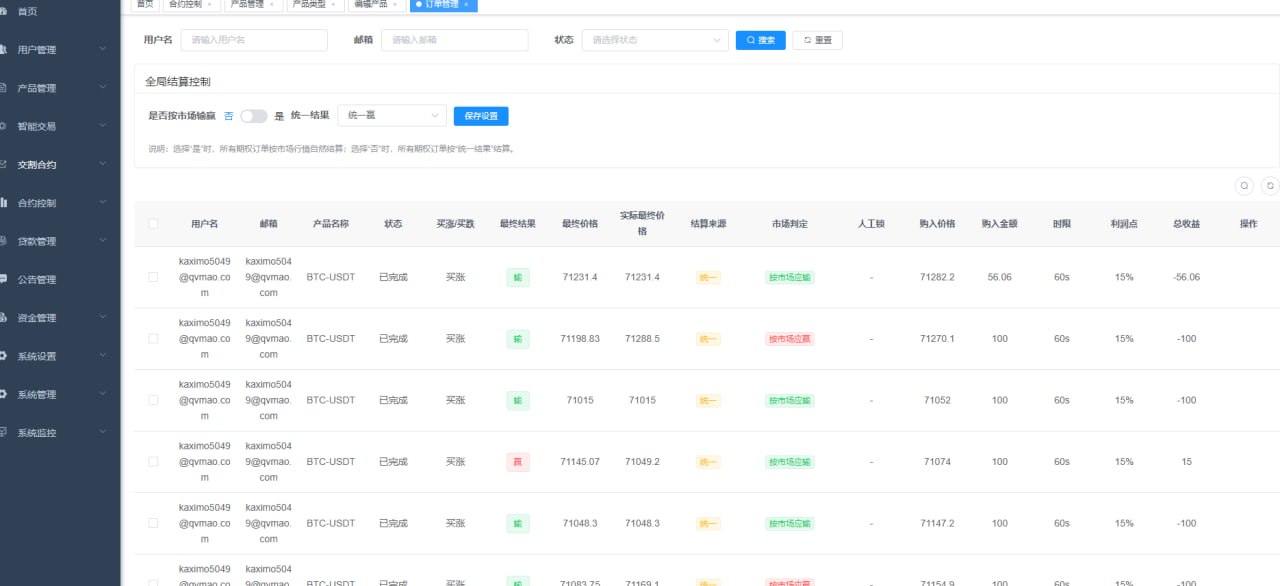Expand the 系统设置 sidebar chevron

[x=103, y=355]
